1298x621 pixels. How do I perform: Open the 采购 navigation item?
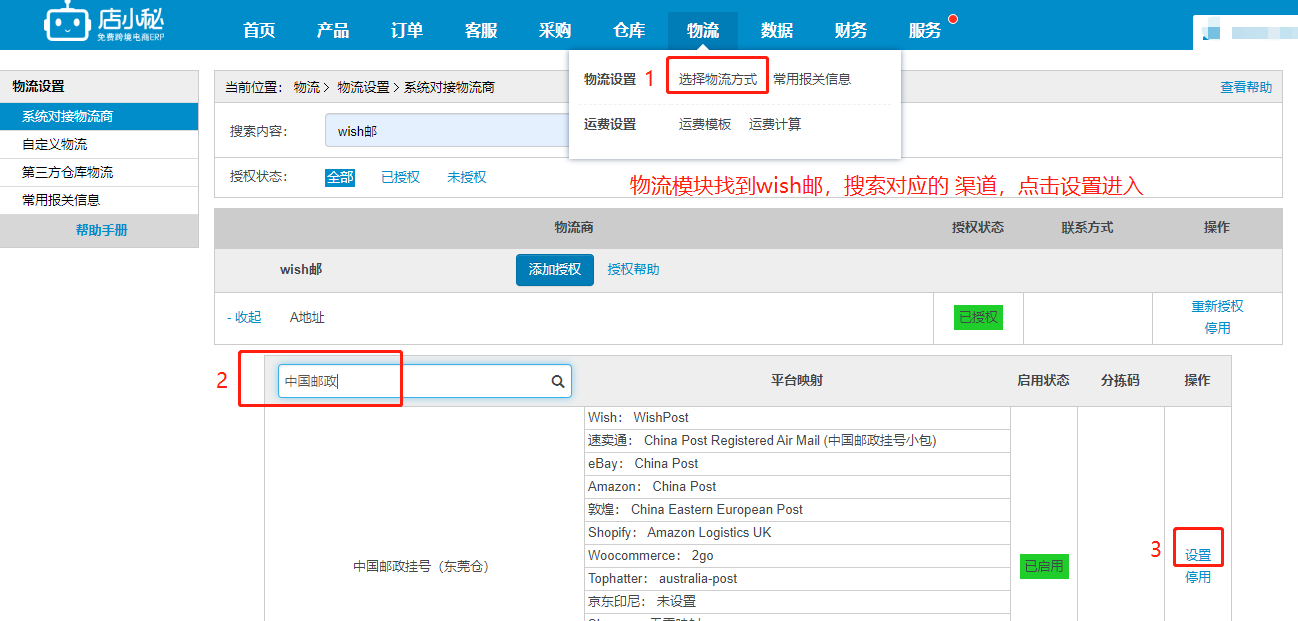click(555, 30)
